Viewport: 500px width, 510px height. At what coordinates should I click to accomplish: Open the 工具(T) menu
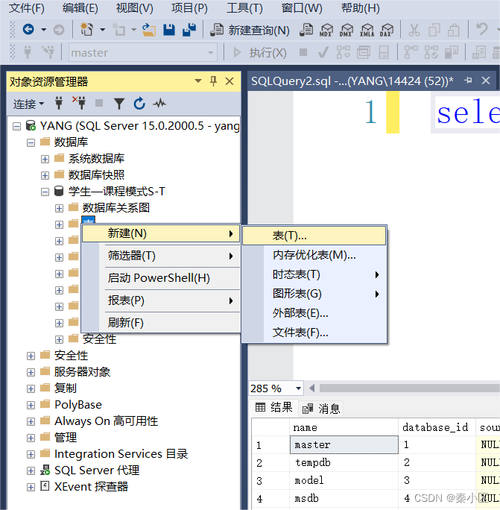coord(245,8)
